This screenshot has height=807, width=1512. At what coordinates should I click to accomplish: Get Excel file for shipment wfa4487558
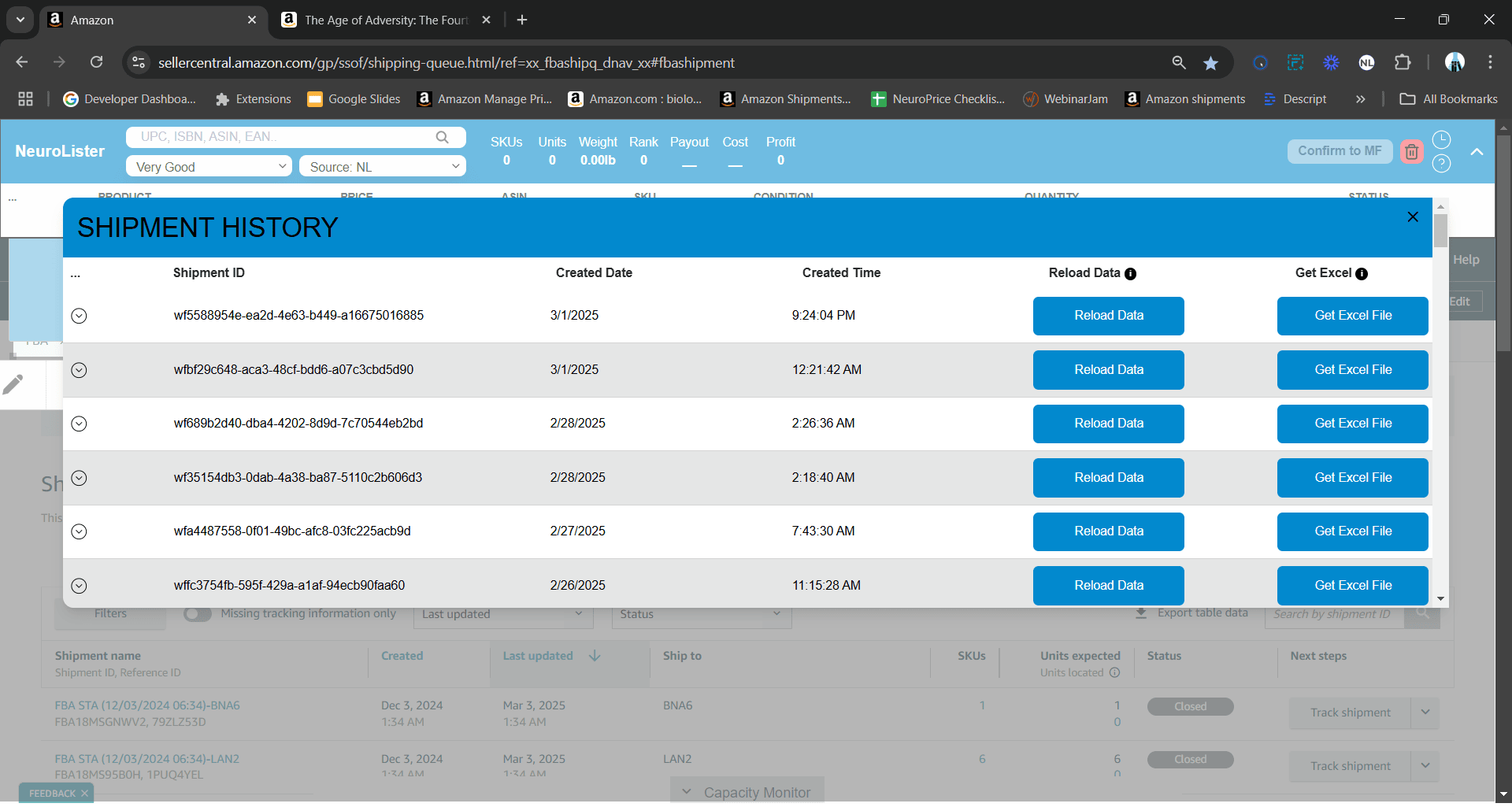click(1352, 531)
